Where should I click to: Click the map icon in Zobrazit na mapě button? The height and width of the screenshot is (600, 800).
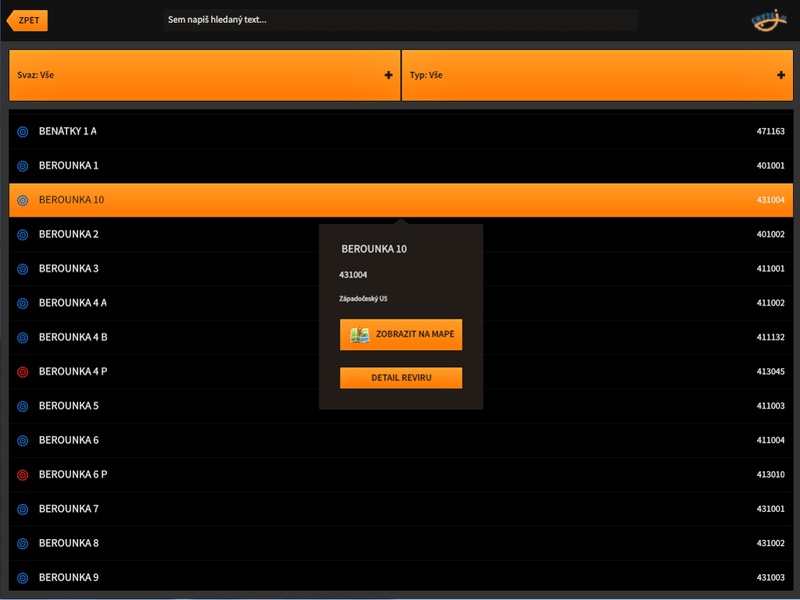tap(360, 335)
